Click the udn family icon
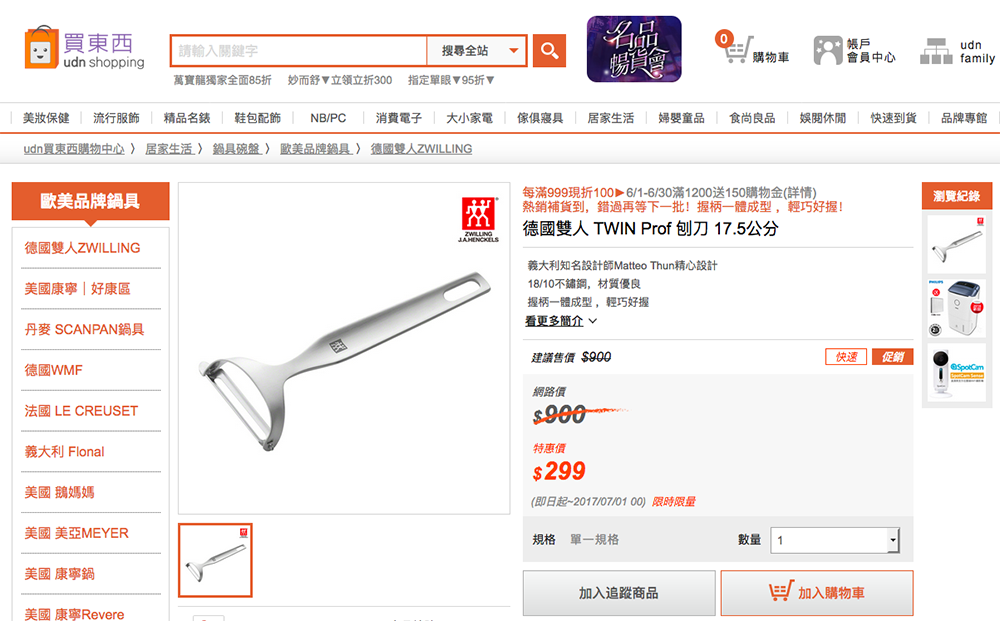 click(x=936, y=51)
